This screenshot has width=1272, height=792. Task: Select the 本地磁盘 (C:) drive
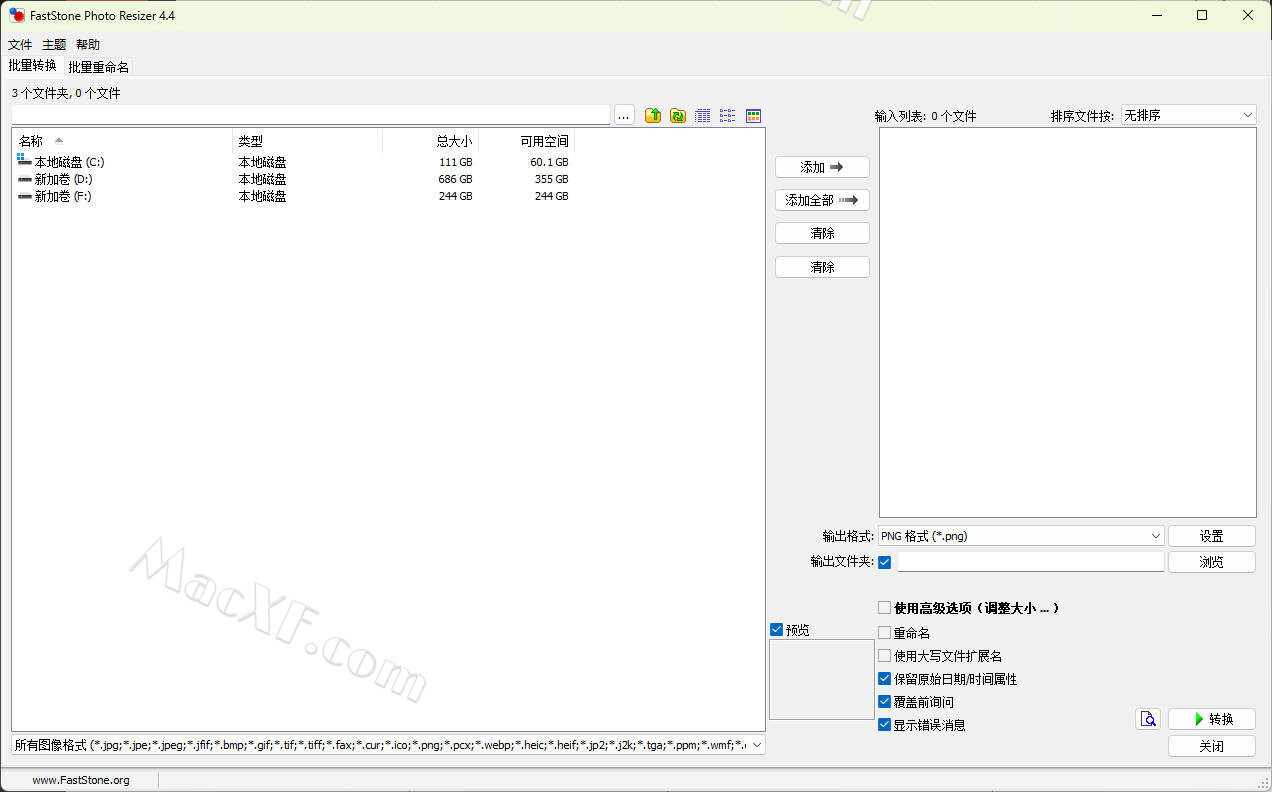click(x=69, y=162)
